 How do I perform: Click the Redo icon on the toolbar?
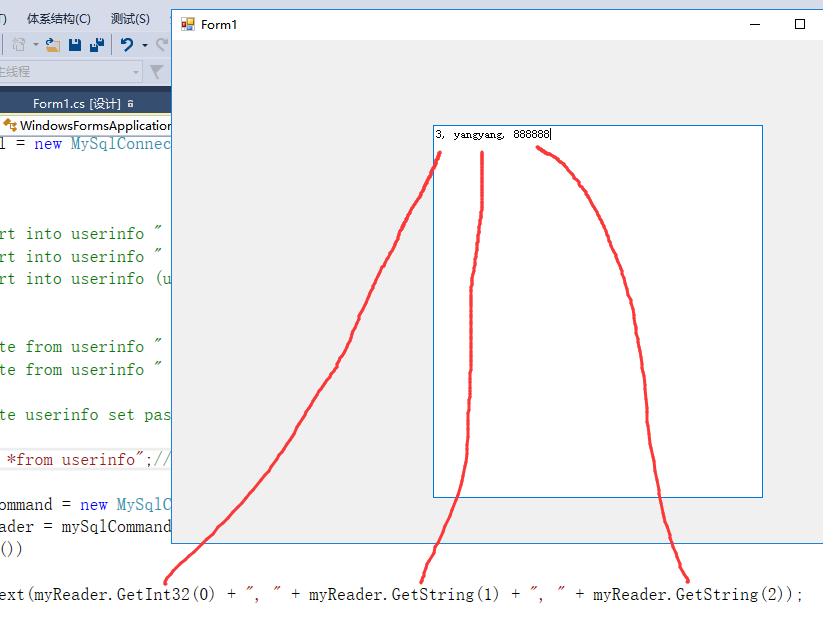click(x=163, y=44)
